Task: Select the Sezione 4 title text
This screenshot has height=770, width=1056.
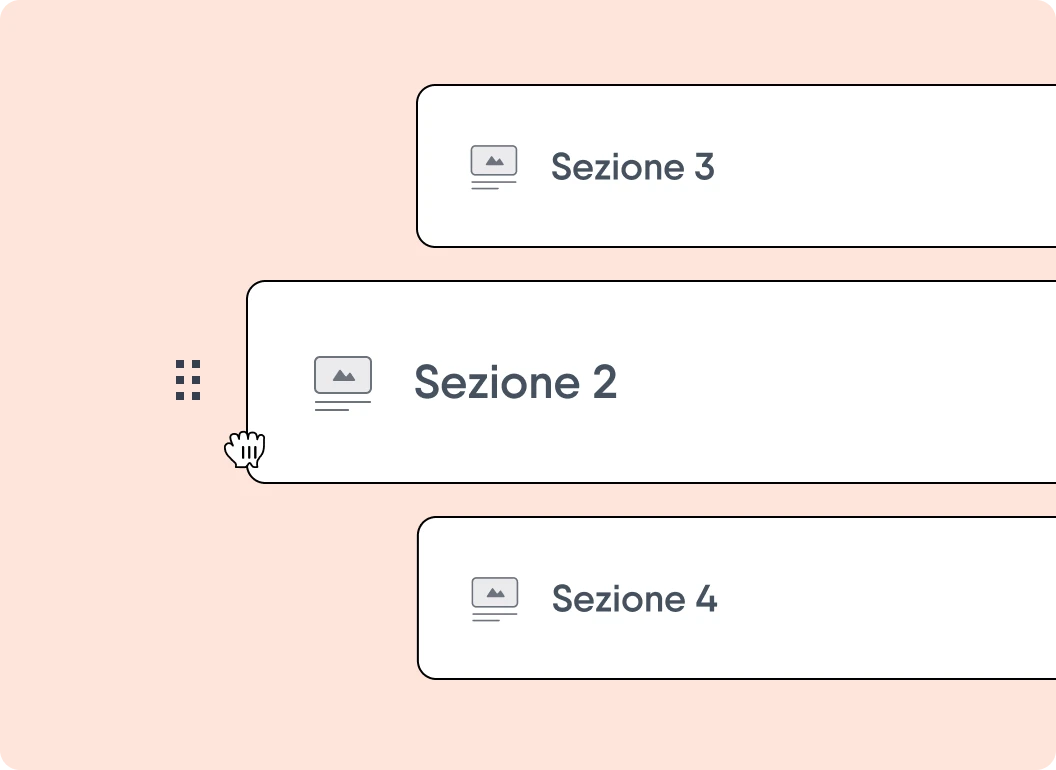Action: coord(634,599)
